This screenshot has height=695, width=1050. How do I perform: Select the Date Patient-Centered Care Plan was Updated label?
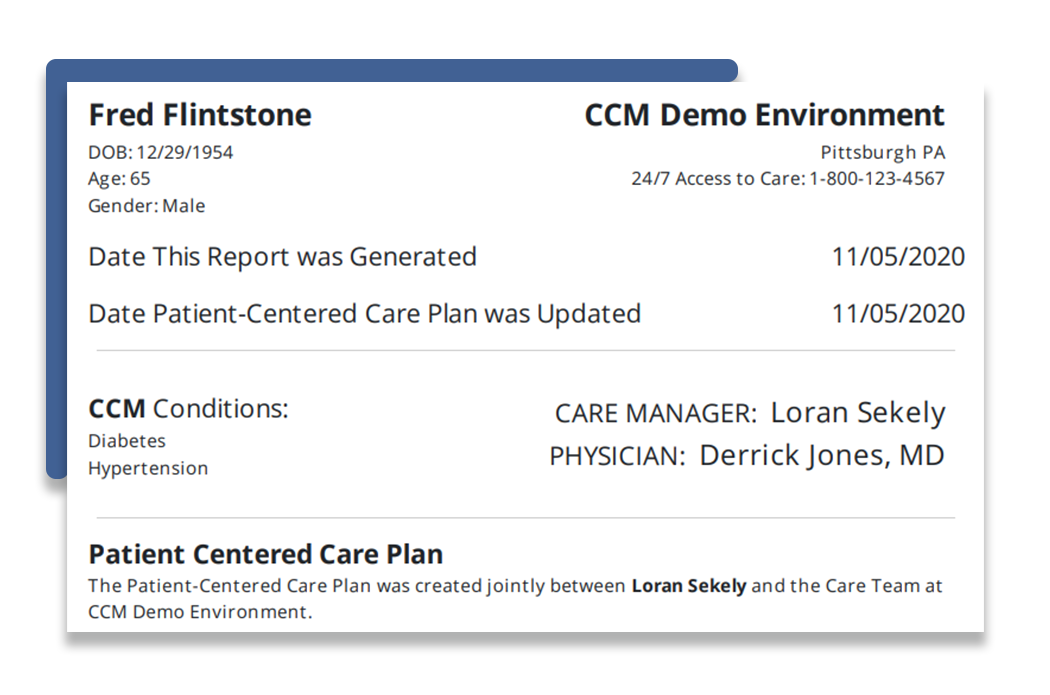tap(365, 314)
